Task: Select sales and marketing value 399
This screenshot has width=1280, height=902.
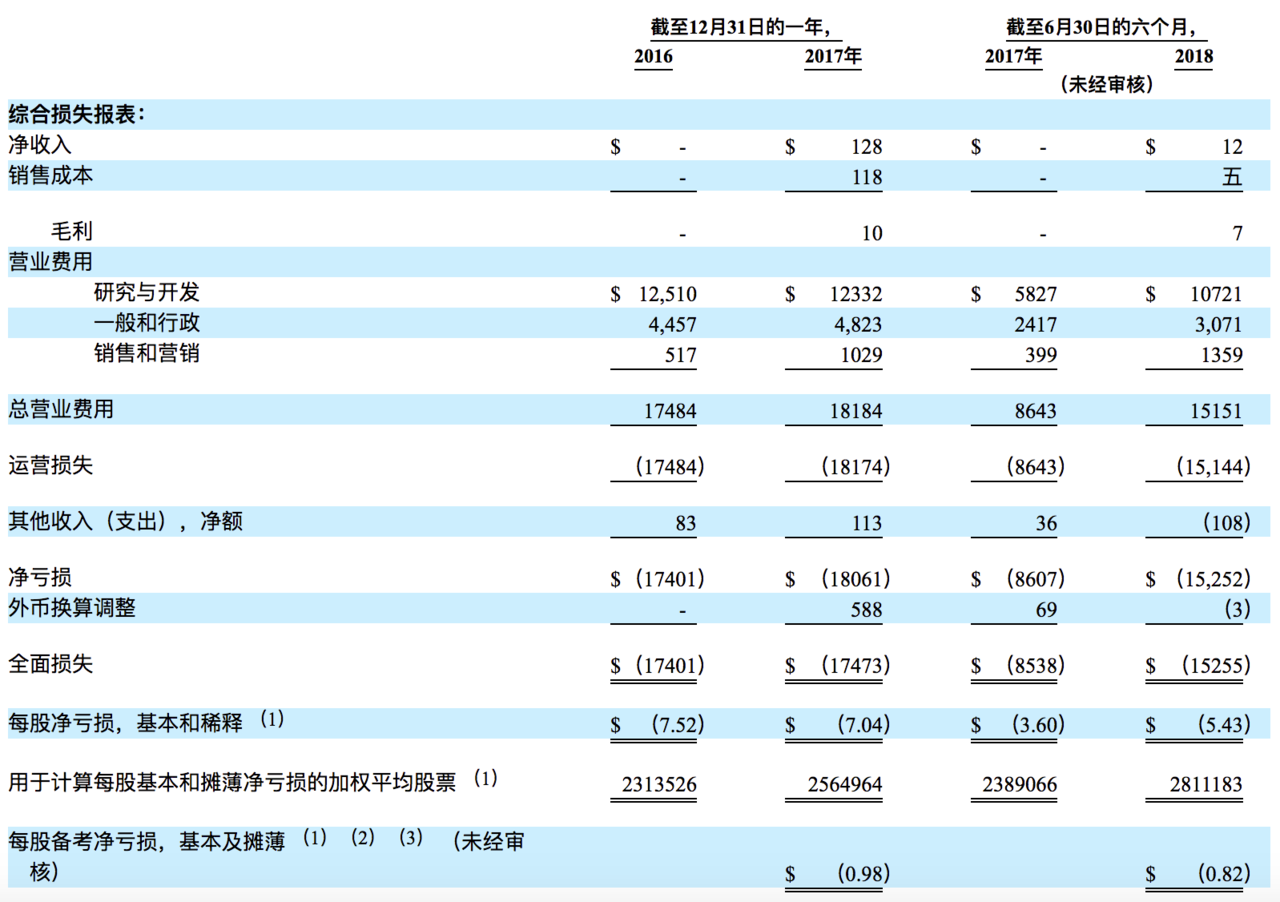Action: click(x=1040, y=355)
